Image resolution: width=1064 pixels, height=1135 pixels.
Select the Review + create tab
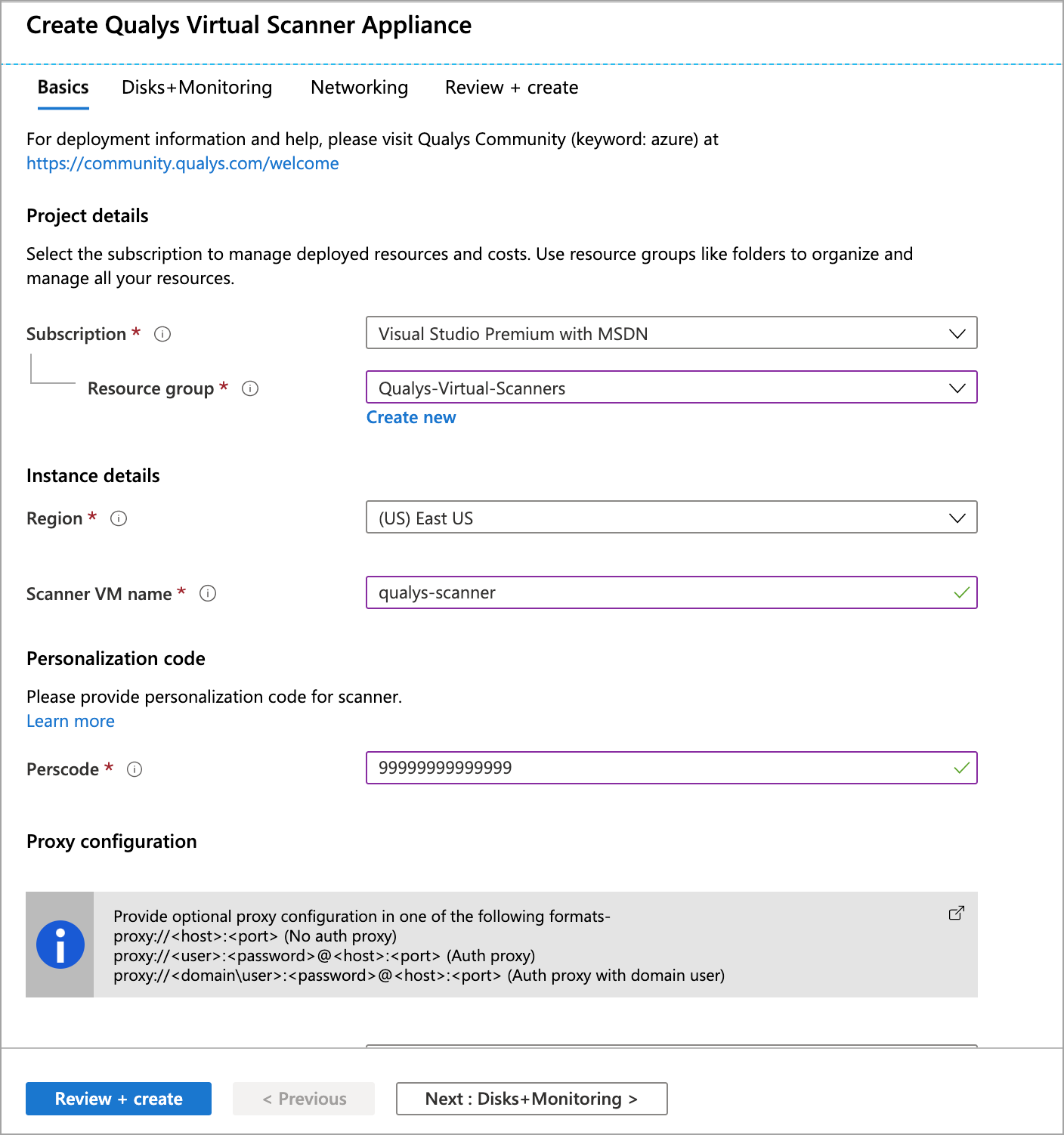[x=511, y=87]
